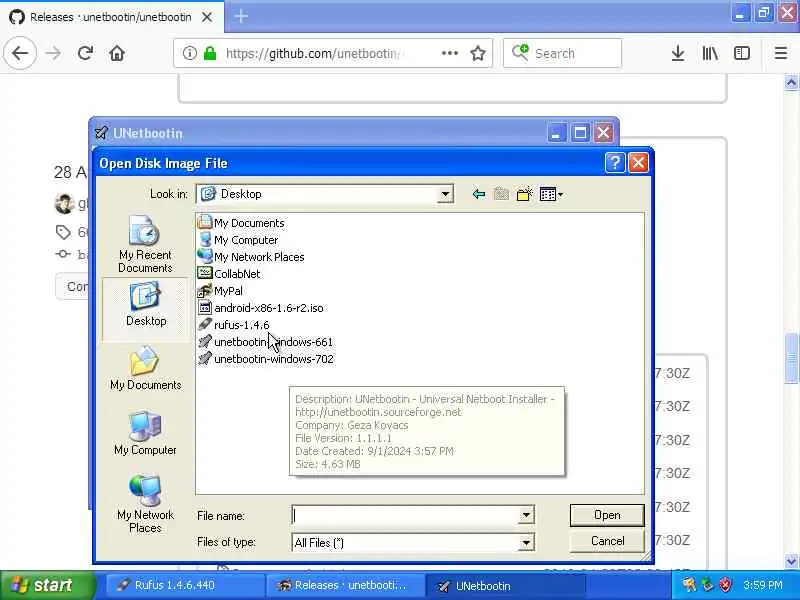This screenshot has width=800, height=600.
Task: Go back in Firefox browser
Action: 20,53
